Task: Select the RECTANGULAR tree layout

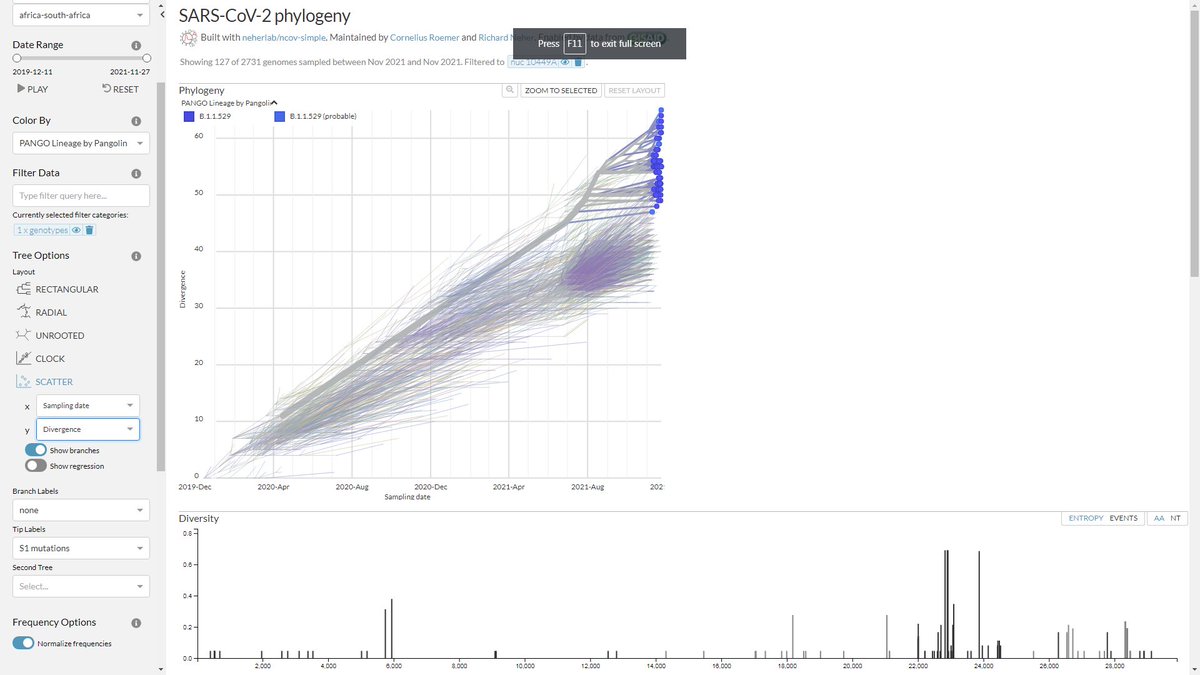Action: 57,289
